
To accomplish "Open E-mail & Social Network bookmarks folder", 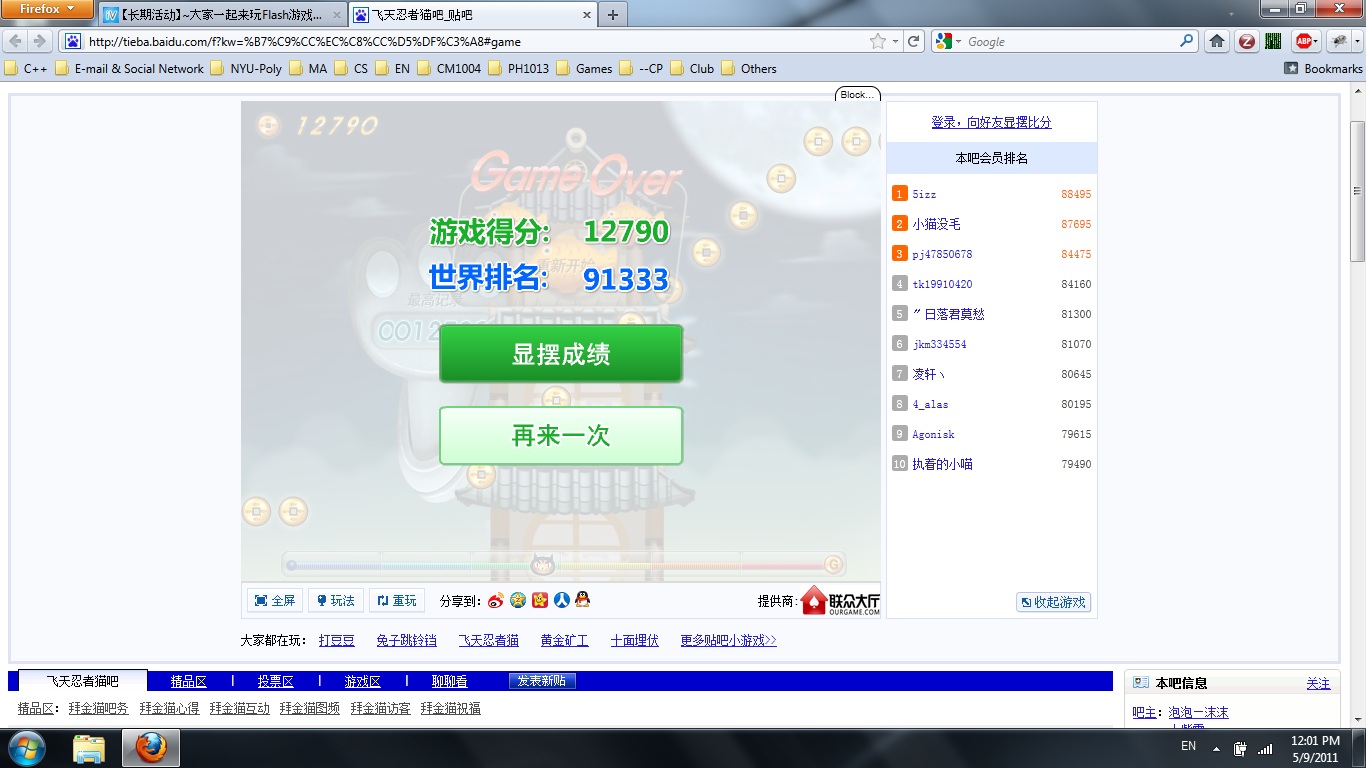I will coord(129,68).
